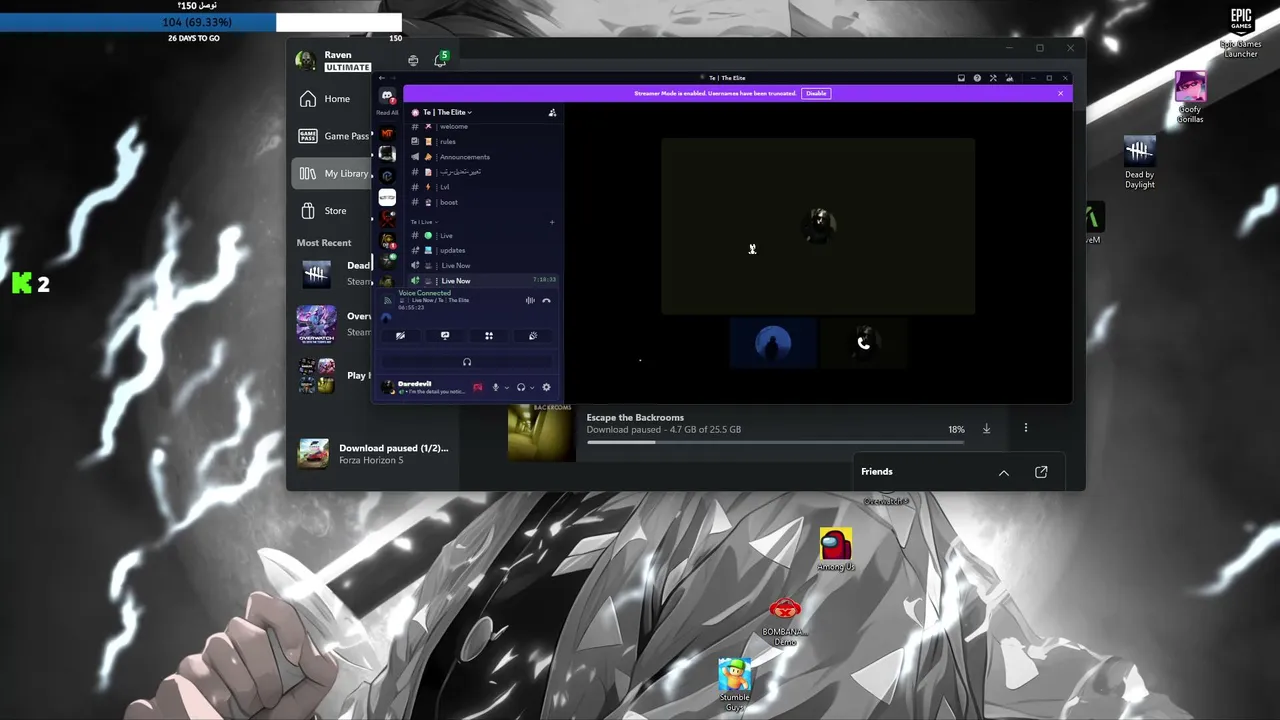Expand The Elite server menu
Viewport: 1280px width, 720px height.
(x=447, y=112)
